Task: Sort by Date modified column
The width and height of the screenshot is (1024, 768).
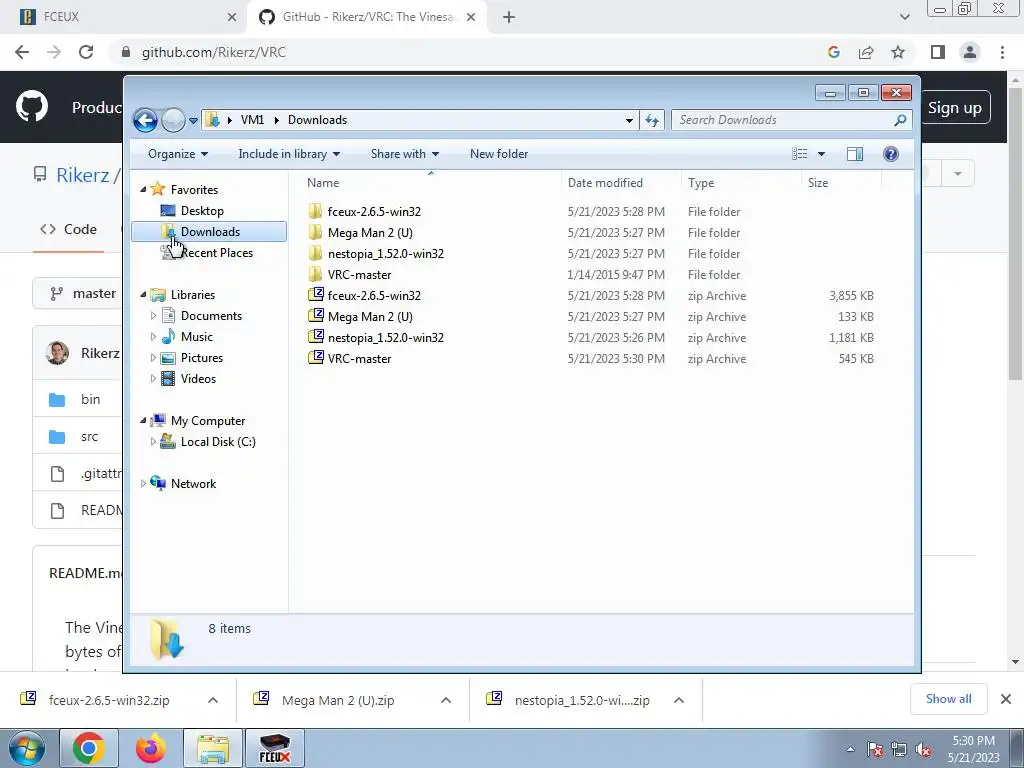Action: 621,183
